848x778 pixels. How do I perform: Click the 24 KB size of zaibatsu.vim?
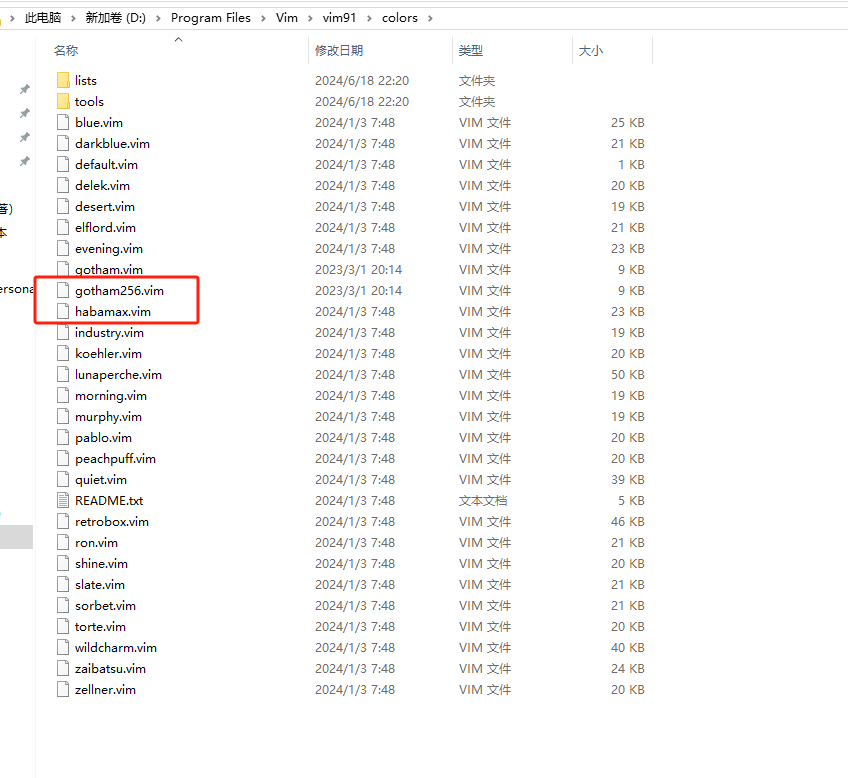click(x=628, y=669)
